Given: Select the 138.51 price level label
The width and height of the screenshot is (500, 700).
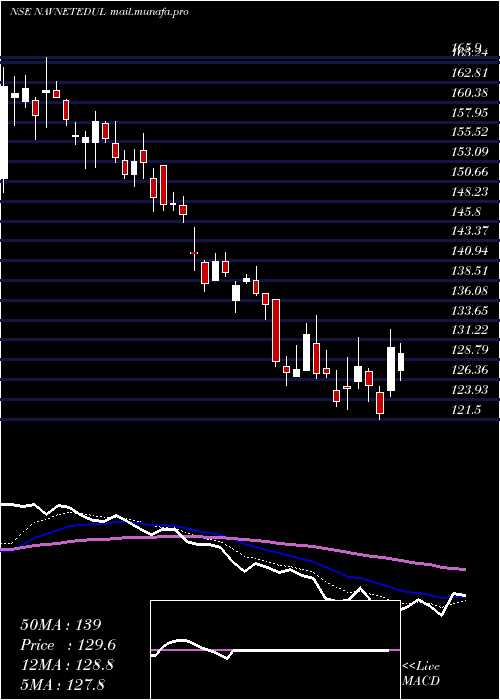Looking at the screenshot, I should tap(469, 271).
